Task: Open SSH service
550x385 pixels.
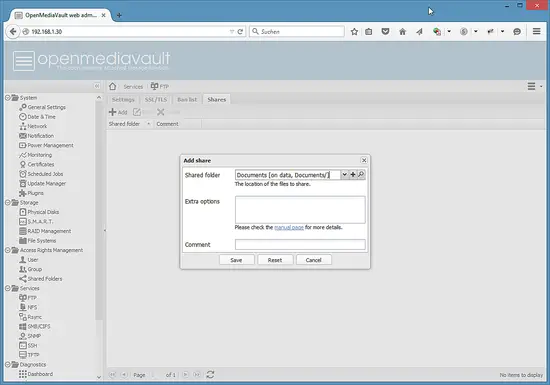Action: pyautogui.click(x=28, y=345)
